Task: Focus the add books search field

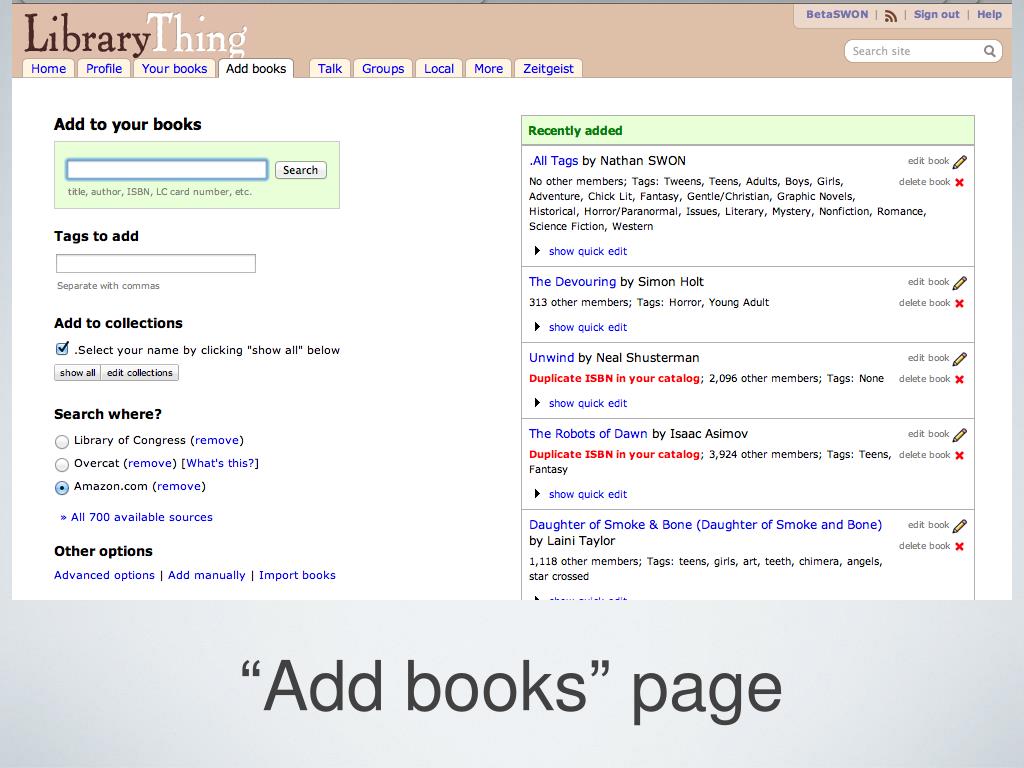Action: (x=167, y=170)
